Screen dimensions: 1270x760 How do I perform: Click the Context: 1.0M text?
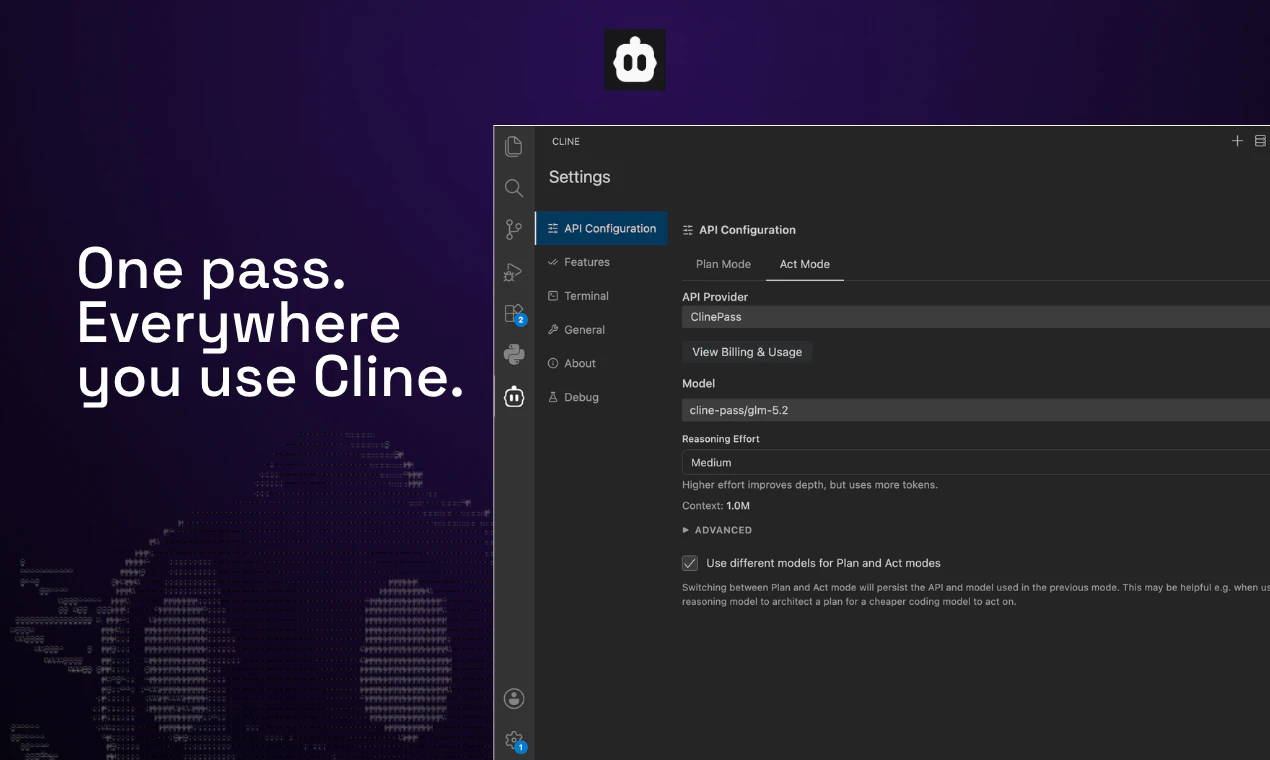point(716,506)
